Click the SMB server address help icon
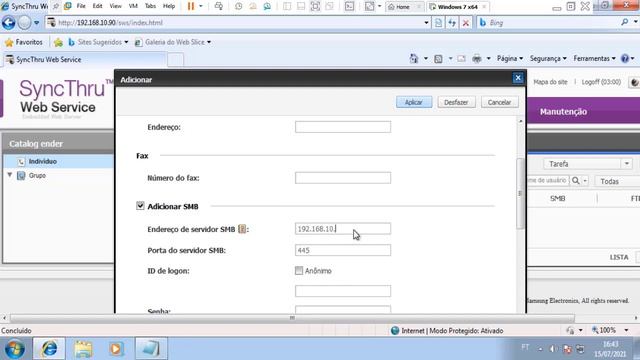 tap(242, 229)
